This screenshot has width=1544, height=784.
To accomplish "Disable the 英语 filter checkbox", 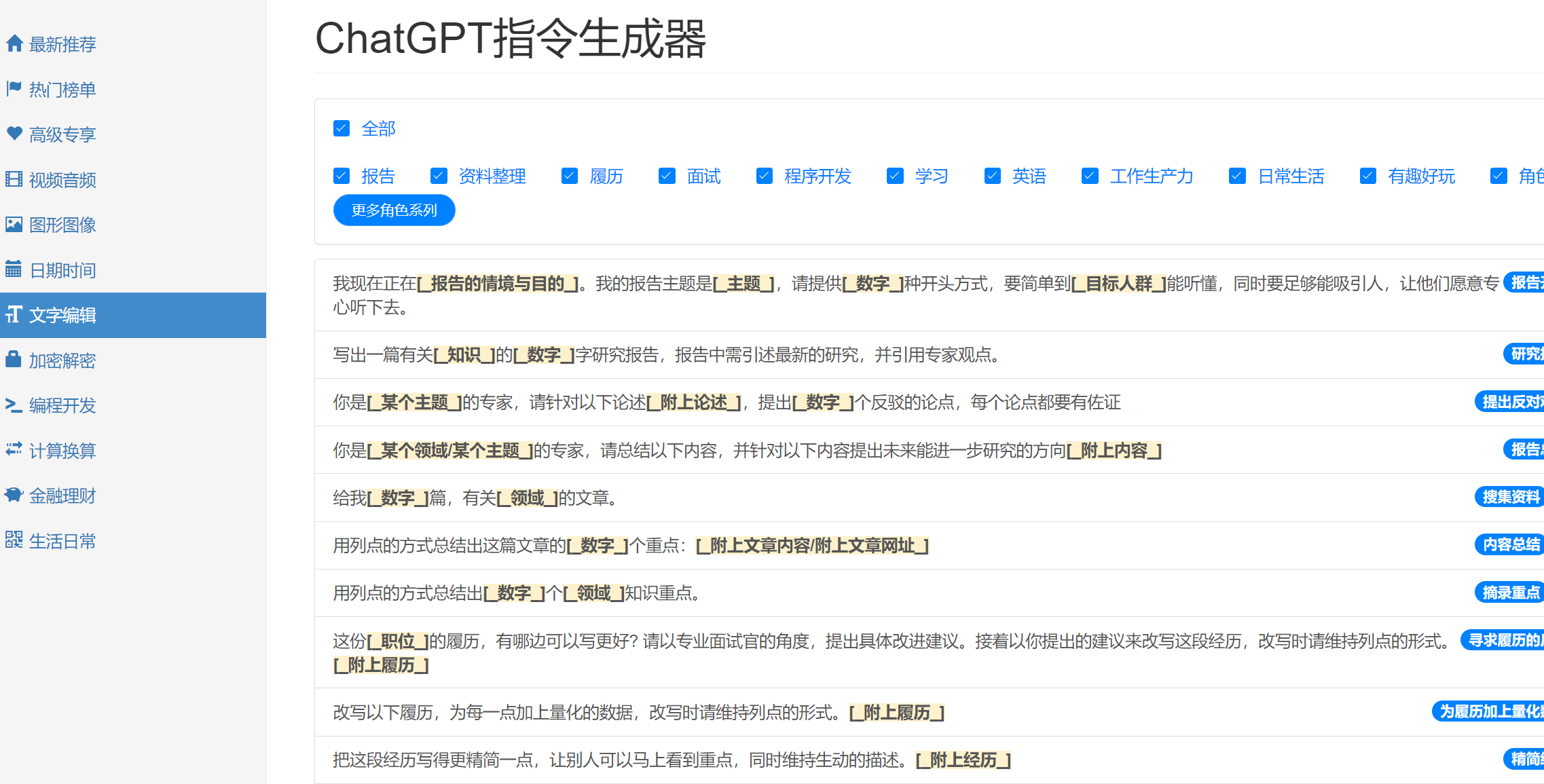I will point(992,176).
